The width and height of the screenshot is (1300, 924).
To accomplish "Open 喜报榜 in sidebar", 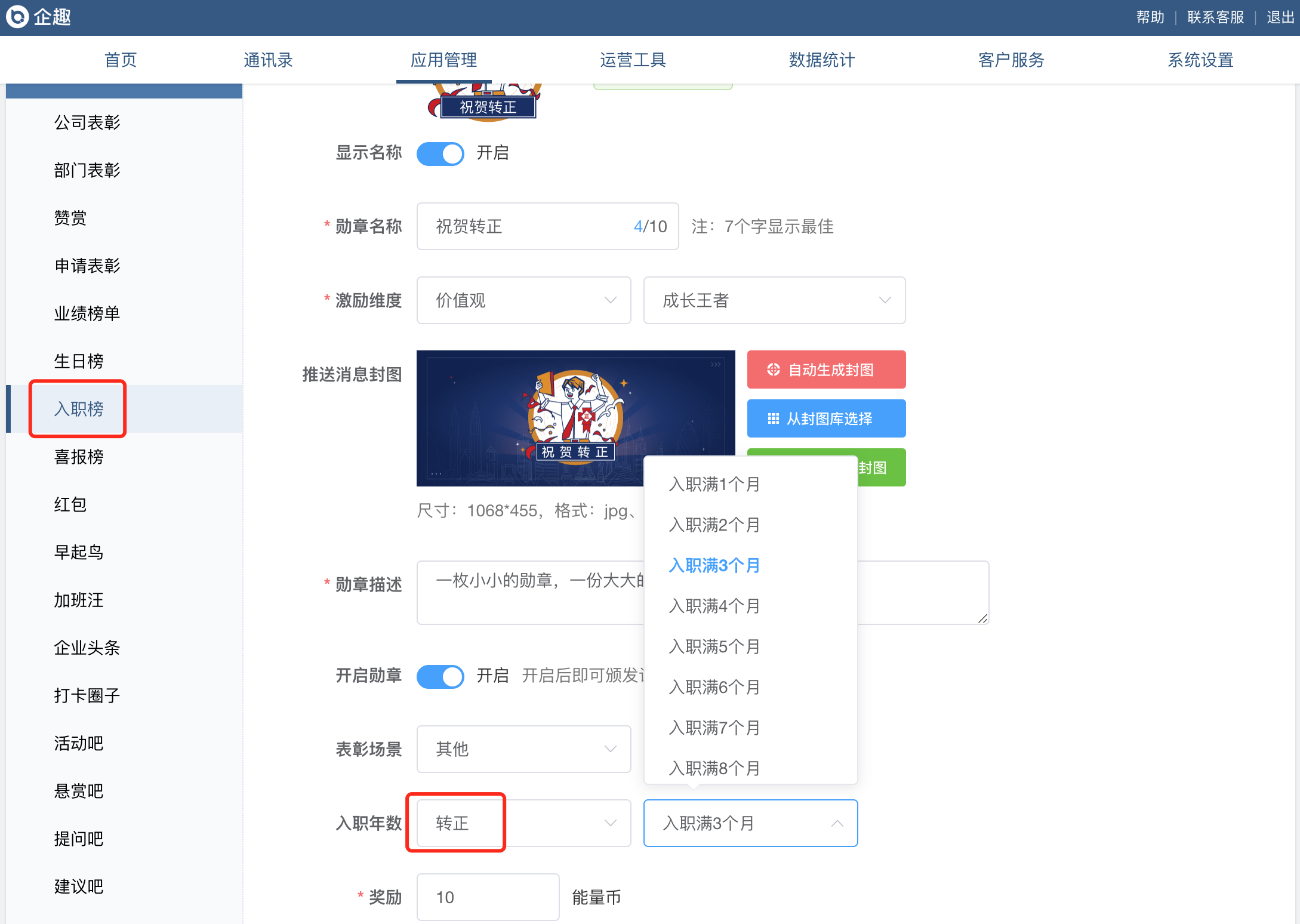I will pos(124,457).
